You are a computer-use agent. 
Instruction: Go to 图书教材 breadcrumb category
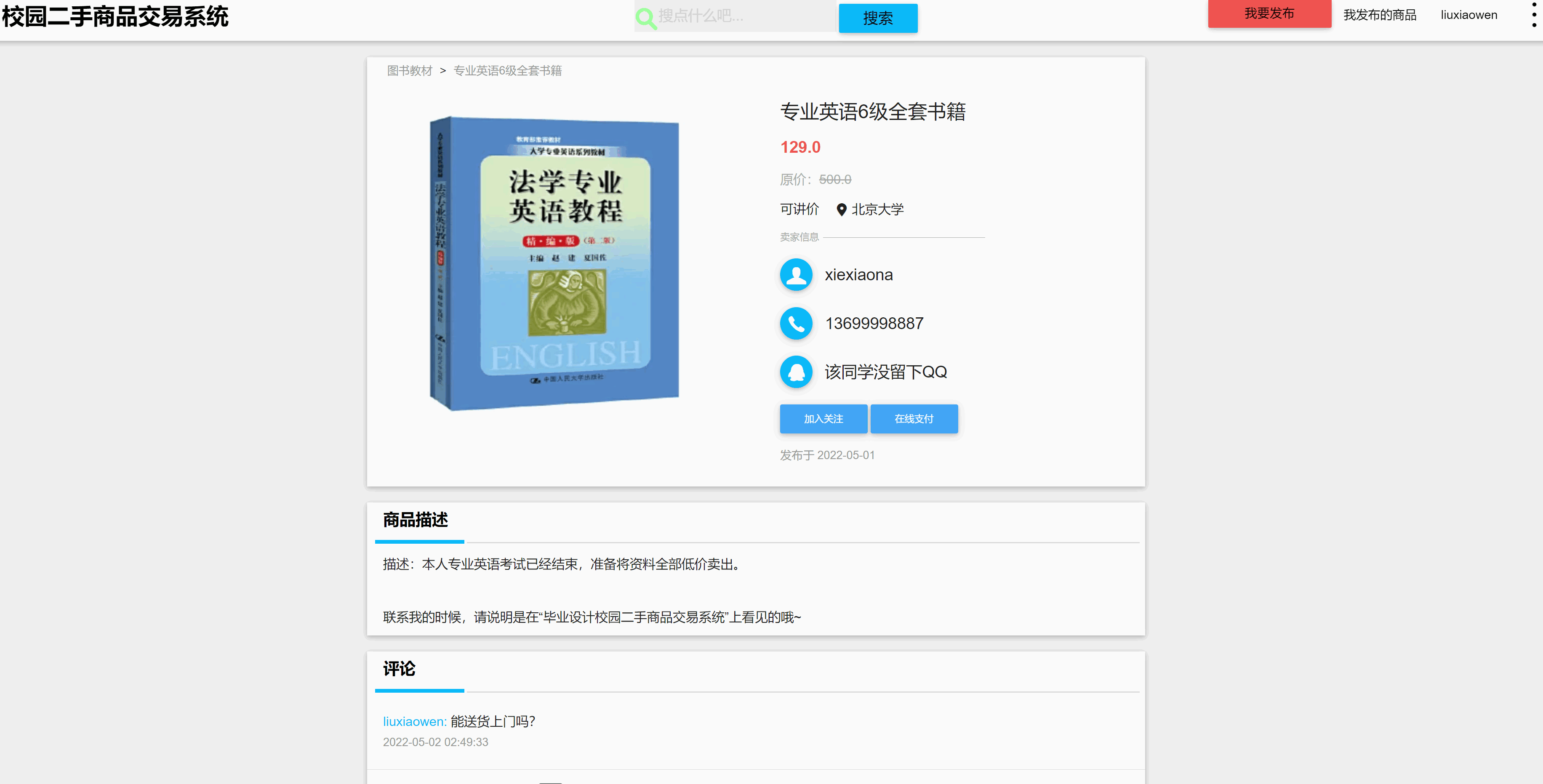coord(410,71)
